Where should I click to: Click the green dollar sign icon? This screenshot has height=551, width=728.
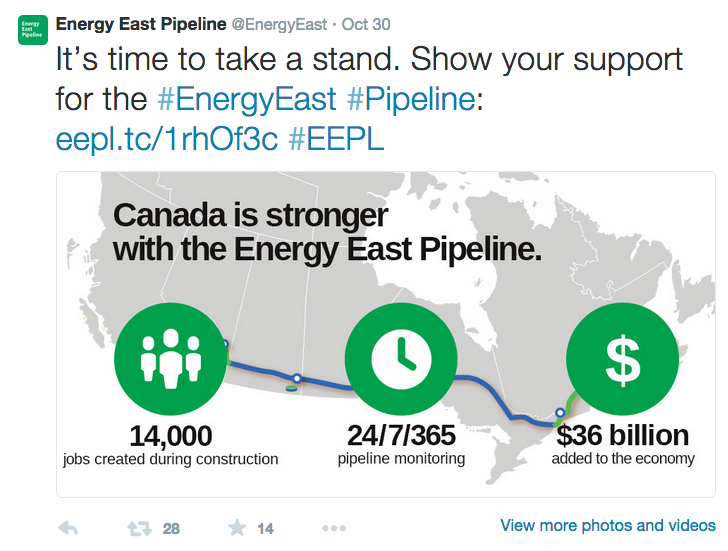click(623, 358)
